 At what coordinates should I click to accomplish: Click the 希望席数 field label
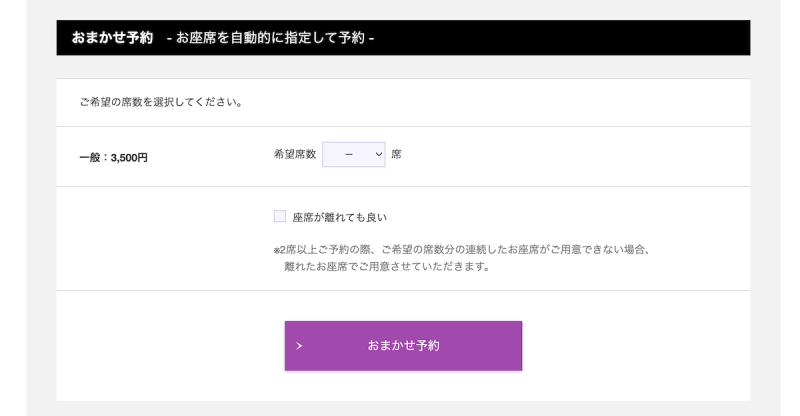[295, 154]
